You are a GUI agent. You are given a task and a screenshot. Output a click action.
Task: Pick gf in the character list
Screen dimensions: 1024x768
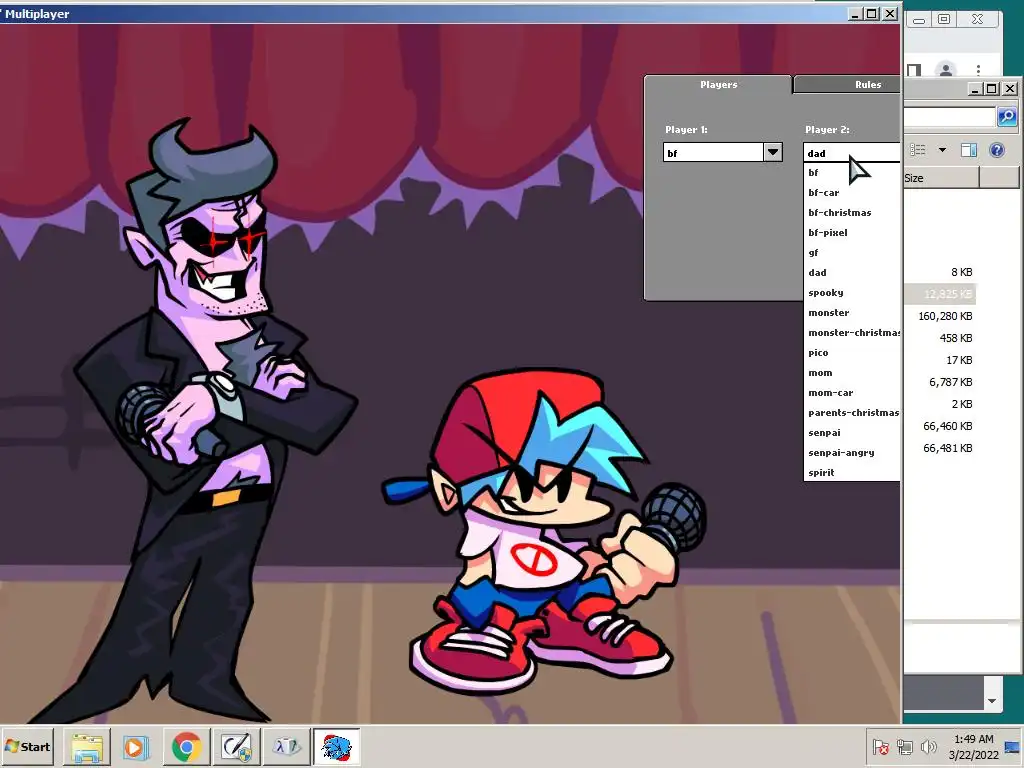(852, 253)
